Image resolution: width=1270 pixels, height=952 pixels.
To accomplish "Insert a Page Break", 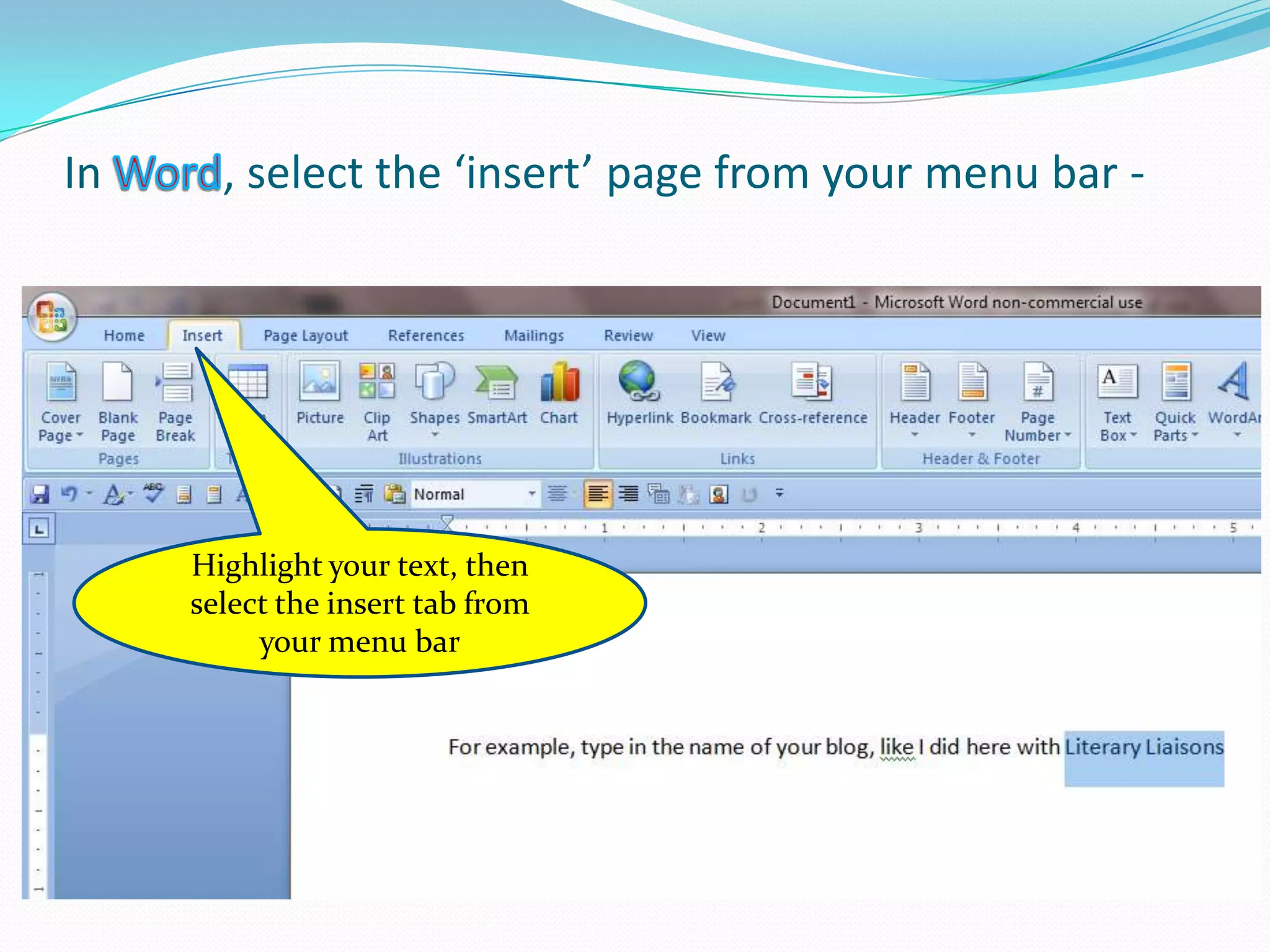I will tap(175, 402).
